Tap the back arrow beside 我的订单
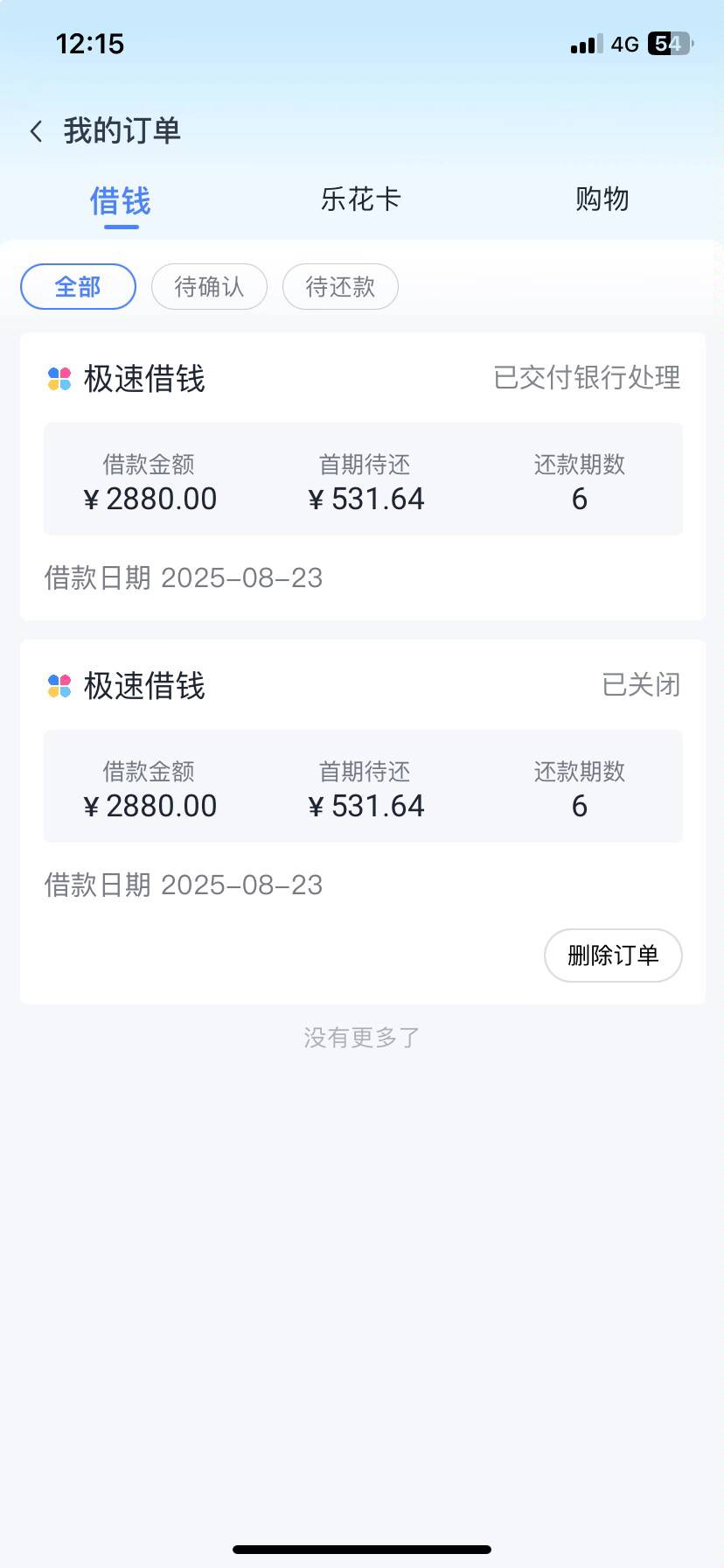This screenshot has width=724, height=1568. coord(36,131)
